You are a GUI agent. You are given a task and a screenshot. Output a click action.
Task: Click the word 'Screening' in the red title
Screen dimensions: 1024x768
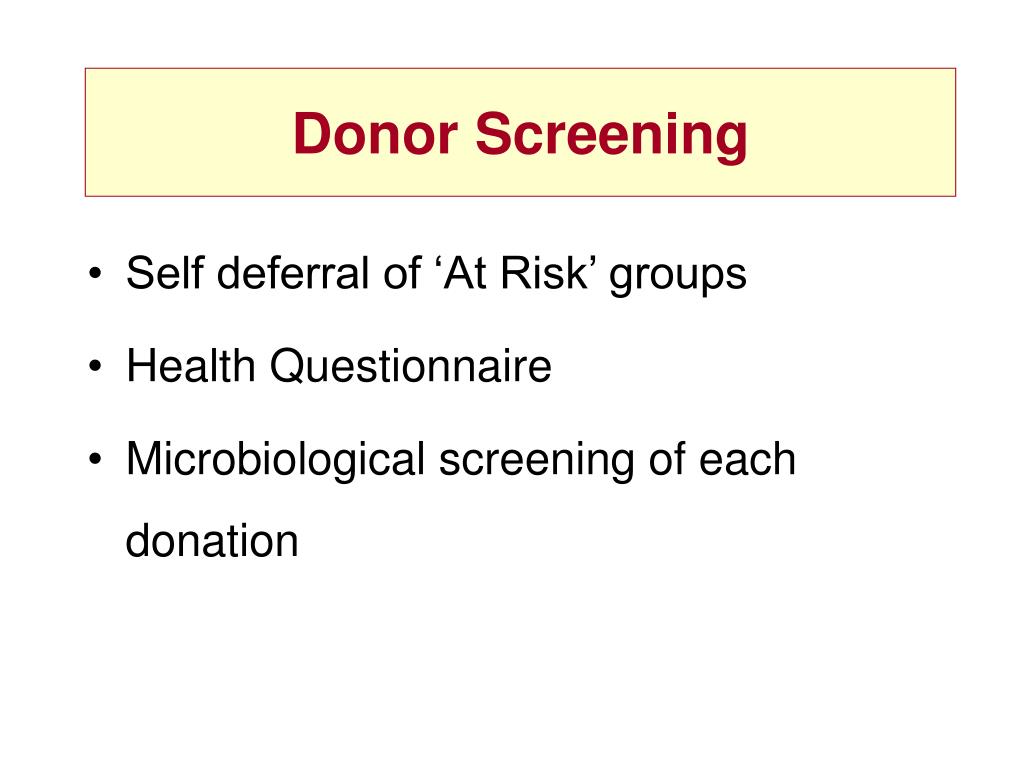tap(610, 135)
